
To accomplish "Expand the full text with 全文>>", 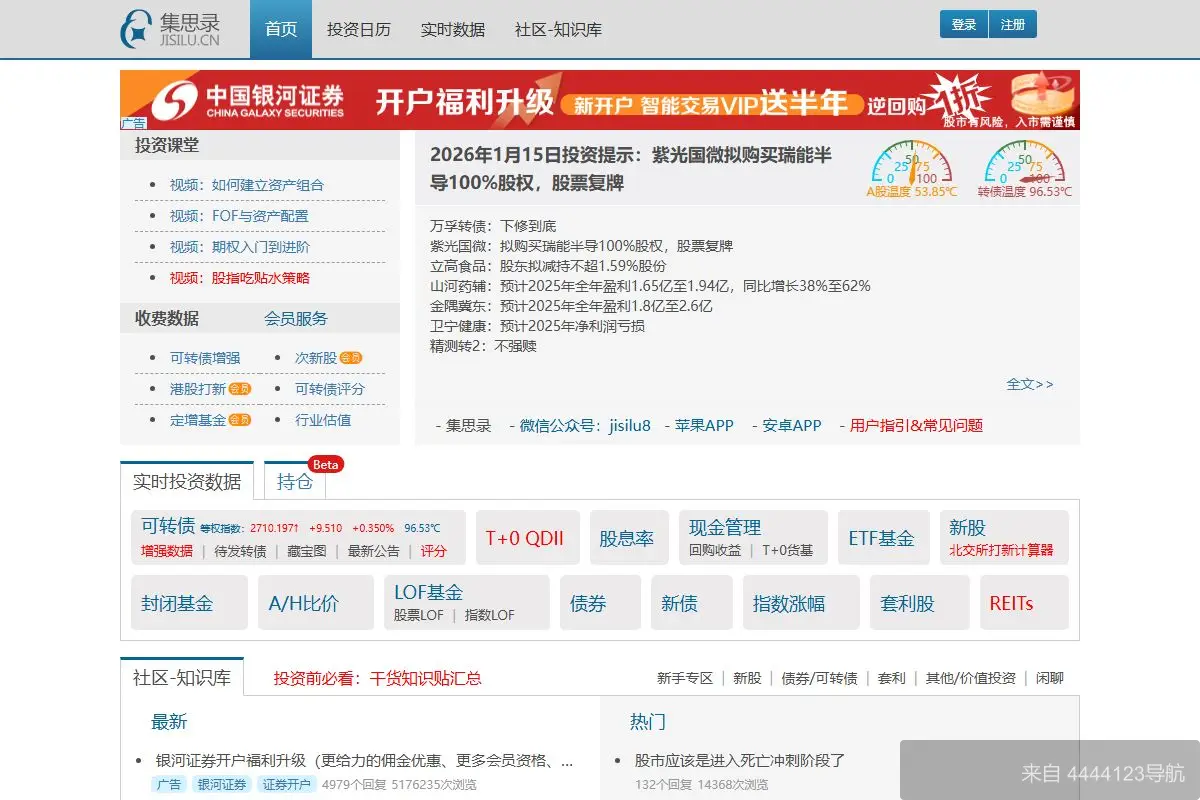I will (1031, 384).
